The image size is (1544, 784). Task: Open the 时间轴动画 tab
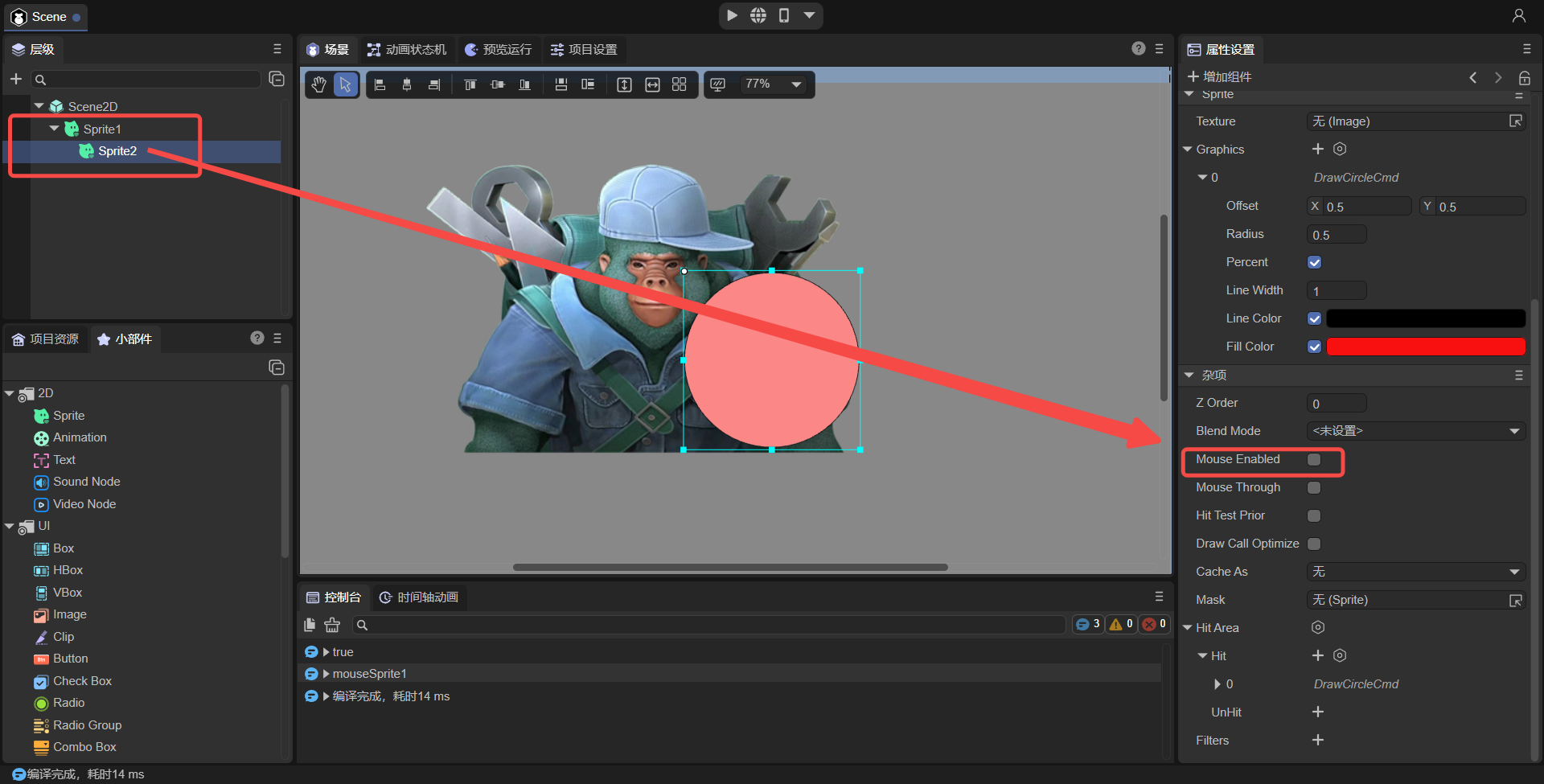click(419, 597)
